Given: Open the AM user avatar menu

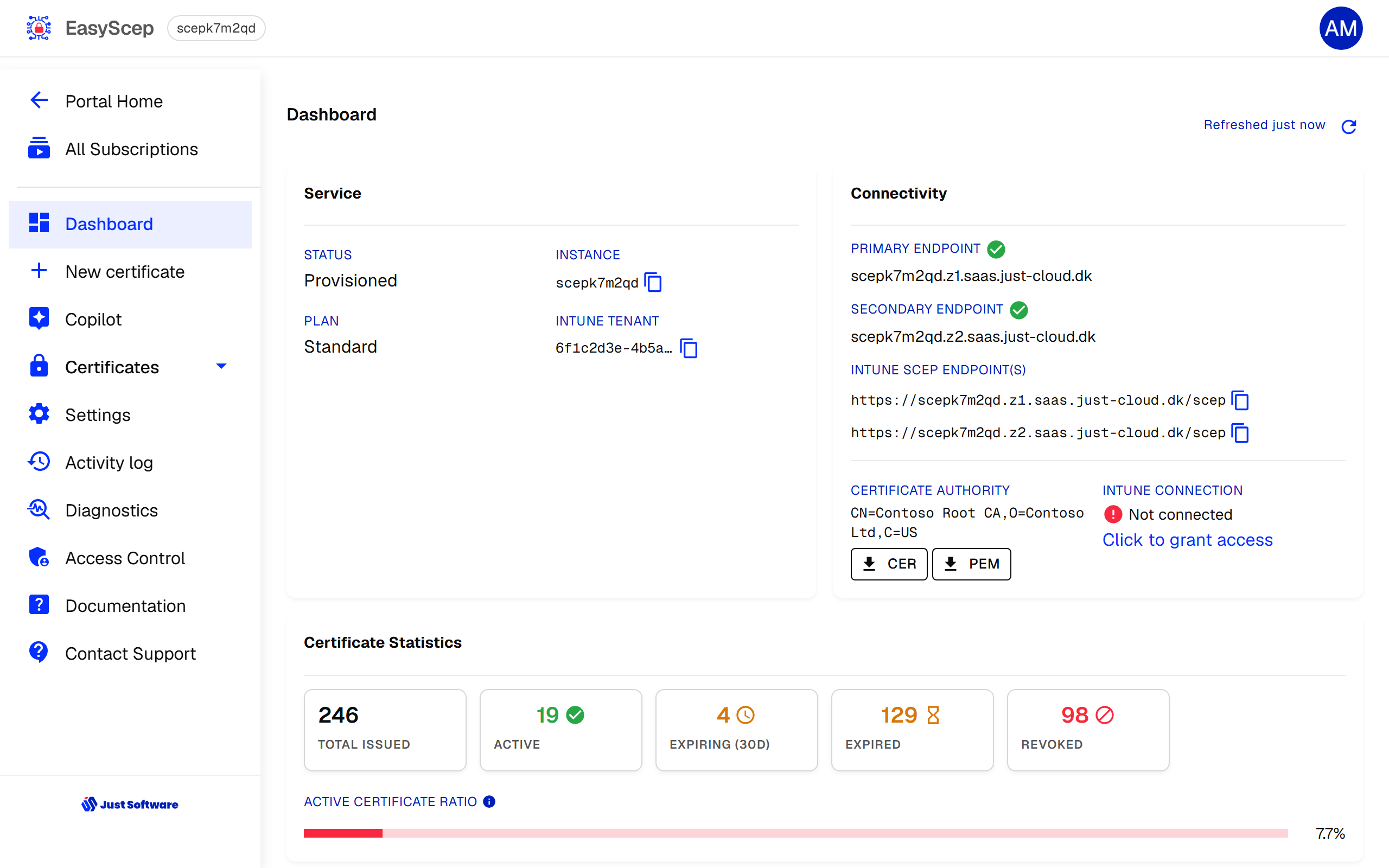Looking at the screenshot, I should point(1340,28).
